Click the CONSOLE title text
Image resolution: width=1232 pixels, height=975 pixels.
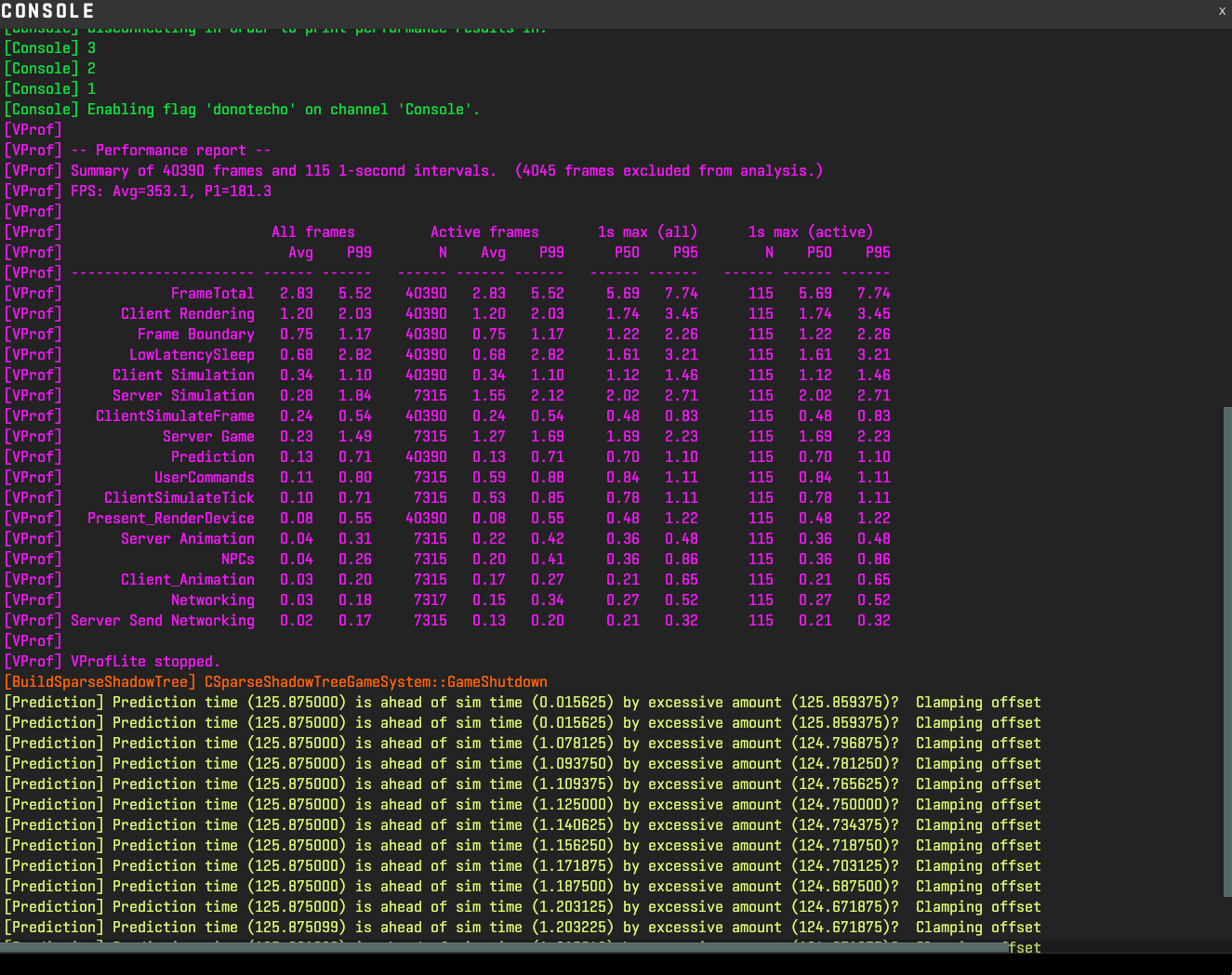[x=48, y=11]
